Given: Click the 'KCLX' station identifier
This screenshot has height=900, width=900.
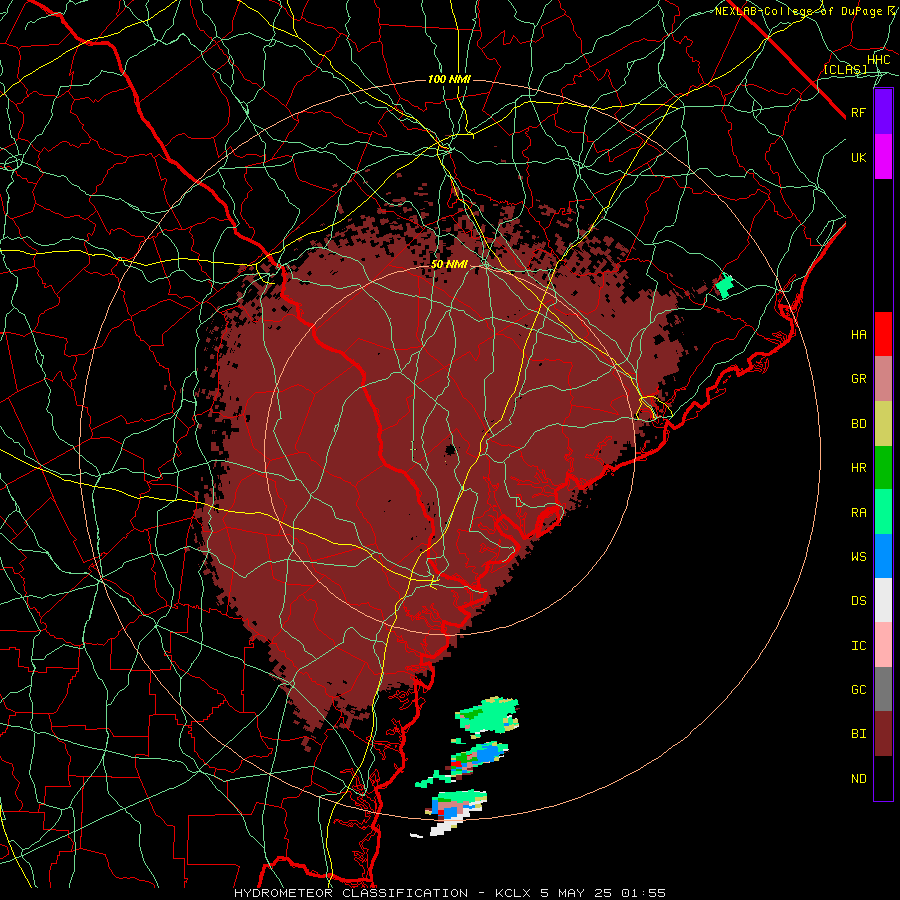Looking at the screenshot, I should click(x=513, y=893).
